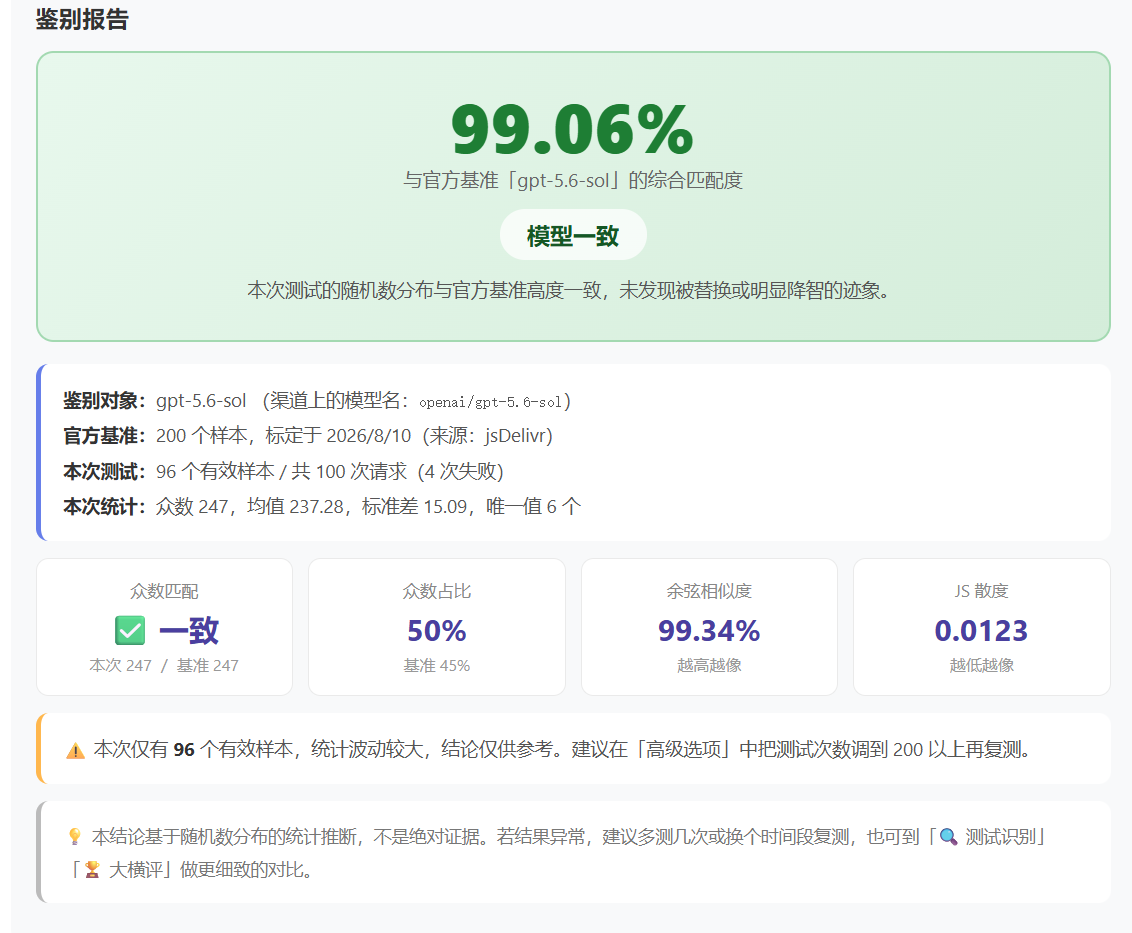Click the 0.0123 divergence value

pos(981,630)
